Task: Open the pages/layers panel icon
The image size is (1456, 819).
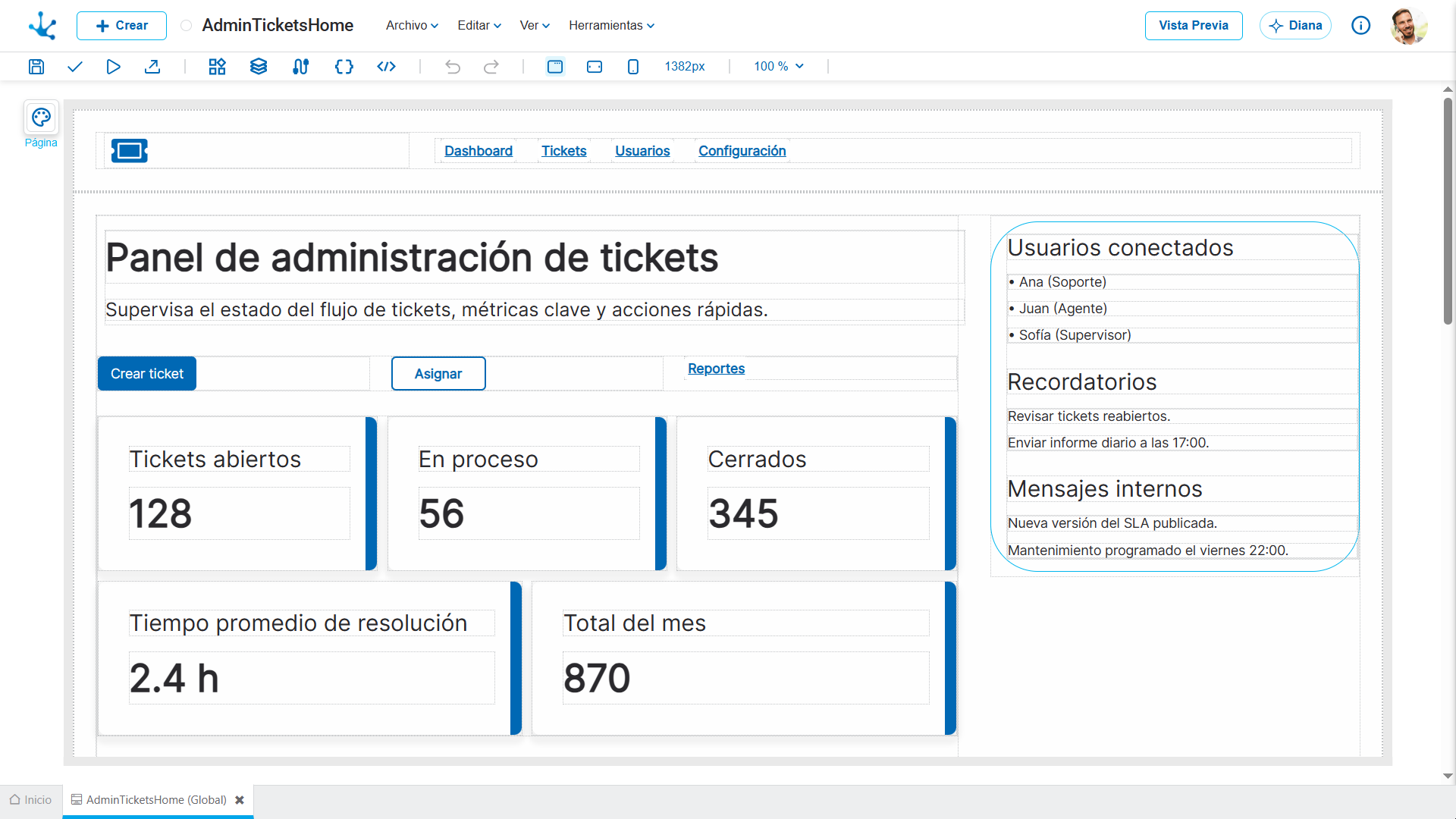Action: pos(258,67)
